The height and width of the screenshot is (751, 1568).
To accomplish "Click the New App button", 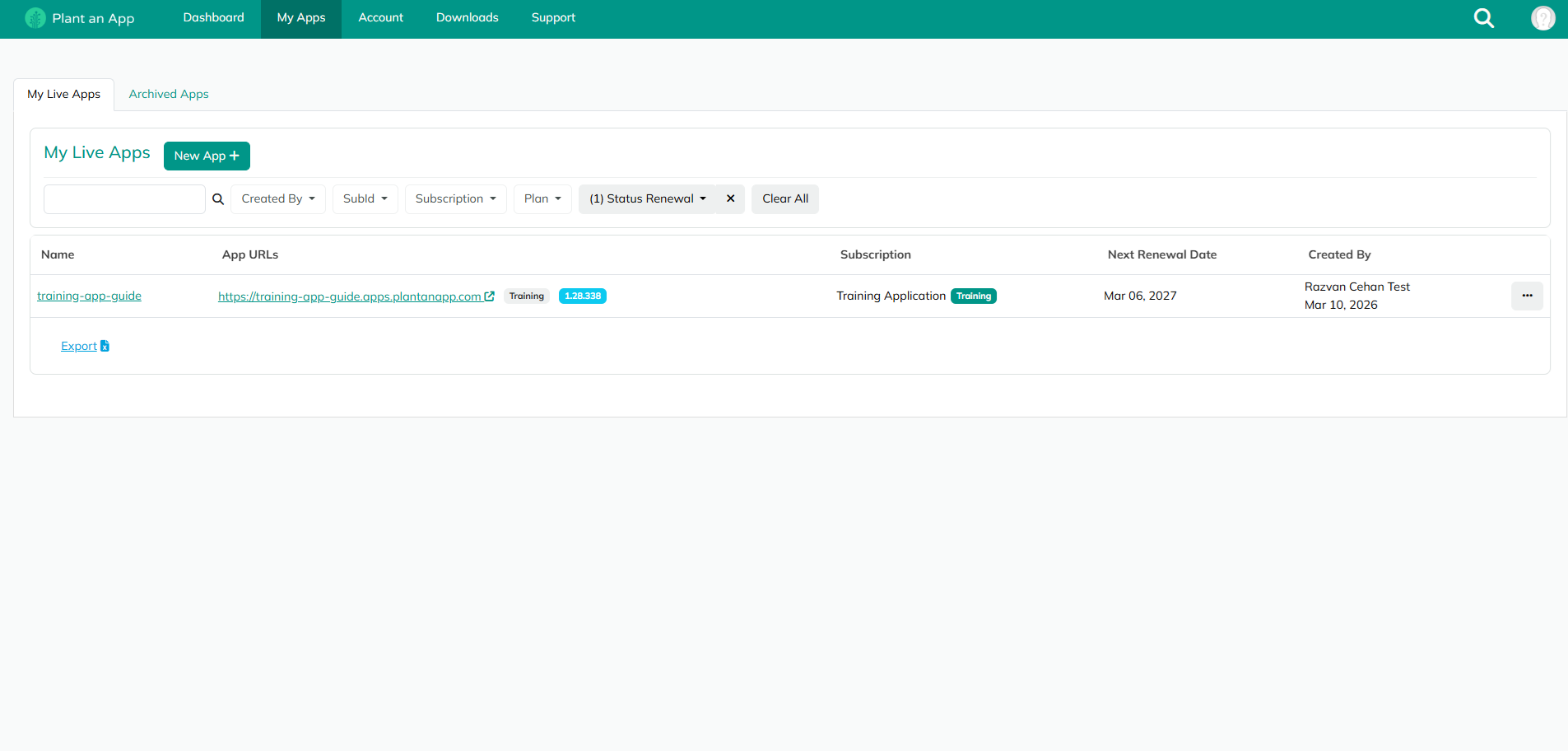I will 207,156.
